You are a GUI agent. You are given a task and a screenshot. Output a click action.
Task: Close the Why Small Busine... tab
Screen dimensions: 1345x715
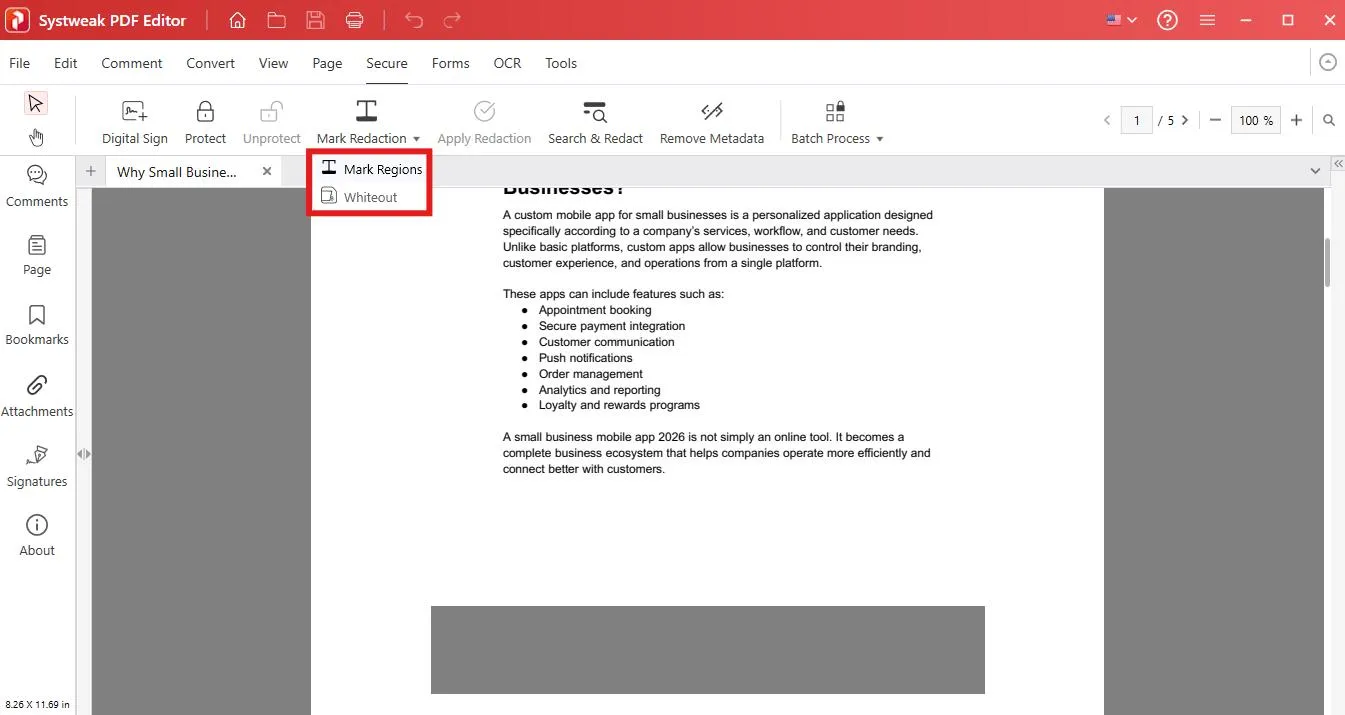click(267, 171)
